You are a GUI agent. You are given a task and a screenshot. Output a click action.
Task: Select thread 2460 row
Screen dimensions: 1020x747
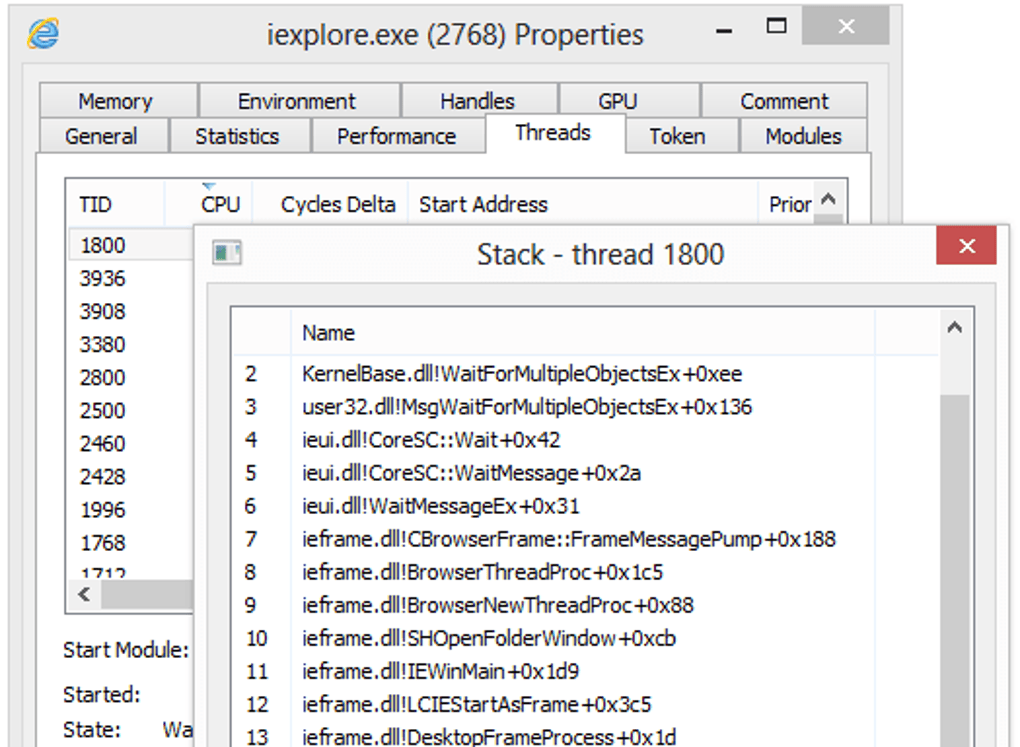click(x=130, y=443)
